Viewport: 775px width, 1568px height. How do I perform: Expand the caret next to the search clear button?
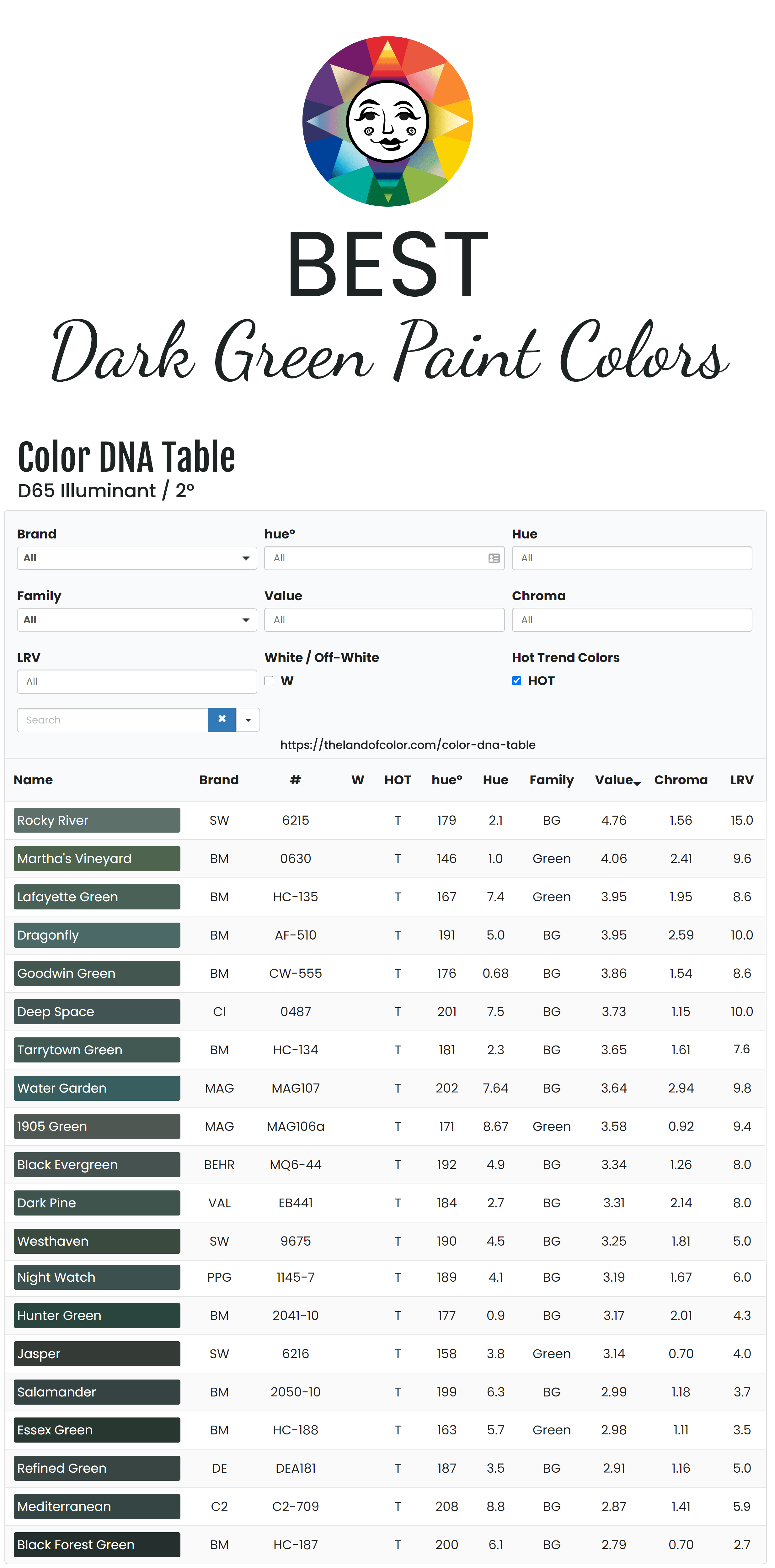[248, 719]
